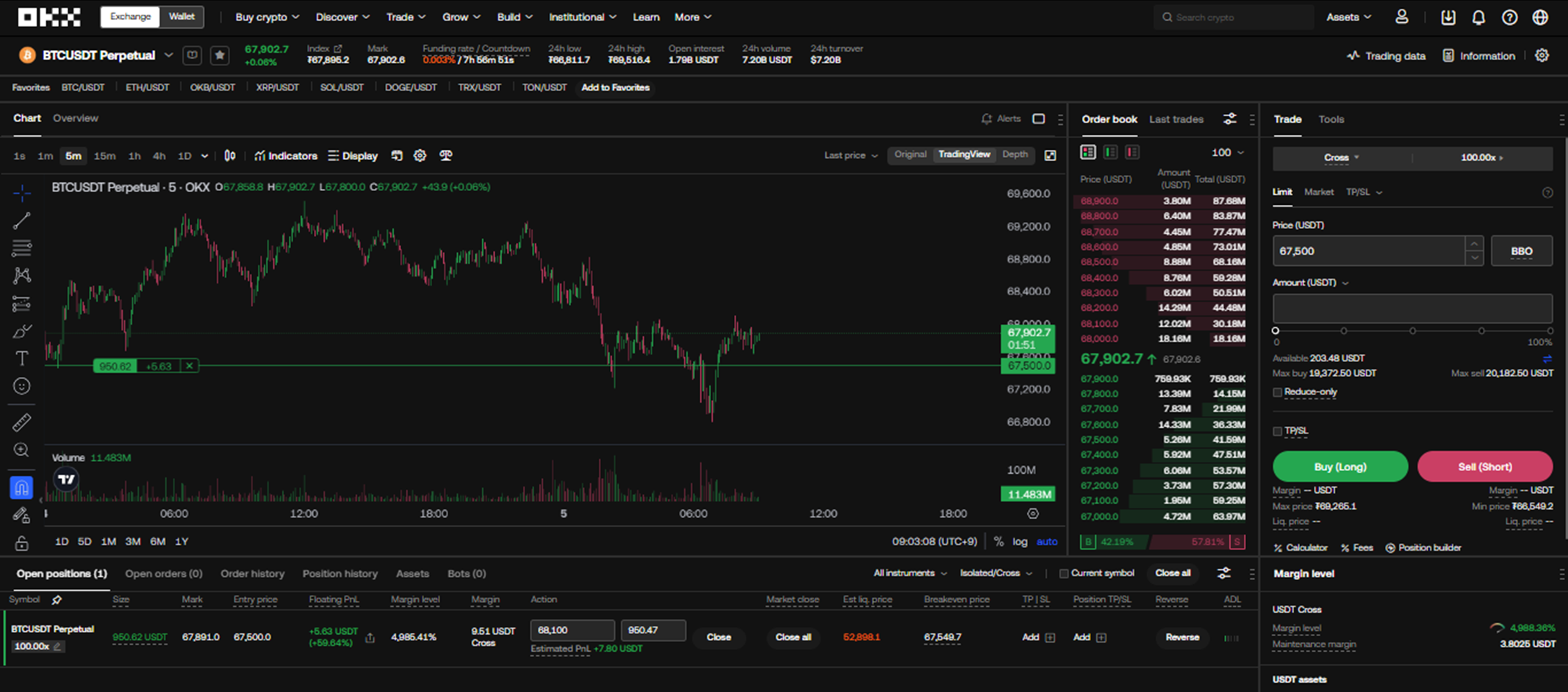
Task: Open the Trading data link
Action: 1386,56
